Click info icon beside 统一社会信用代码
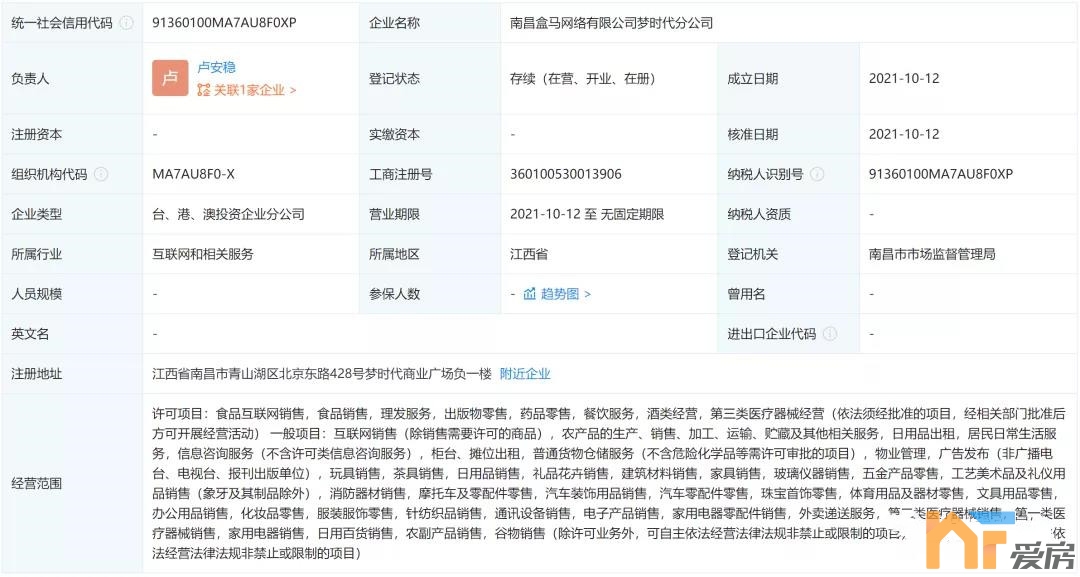 pyautogui.click(x=127, y=23)
